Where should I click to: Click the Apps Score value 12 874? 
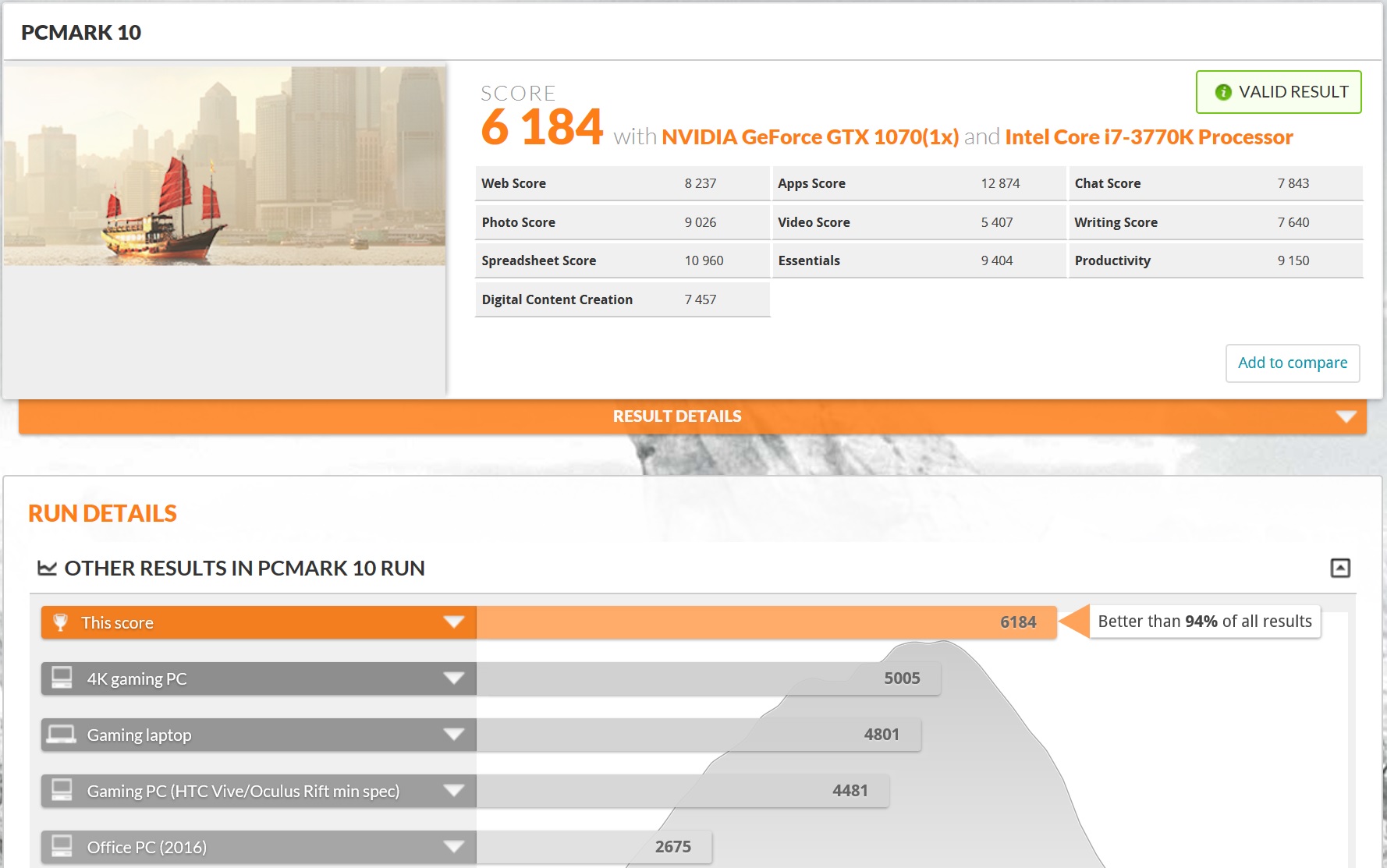pyautogui.click(x=1000, y=183)
